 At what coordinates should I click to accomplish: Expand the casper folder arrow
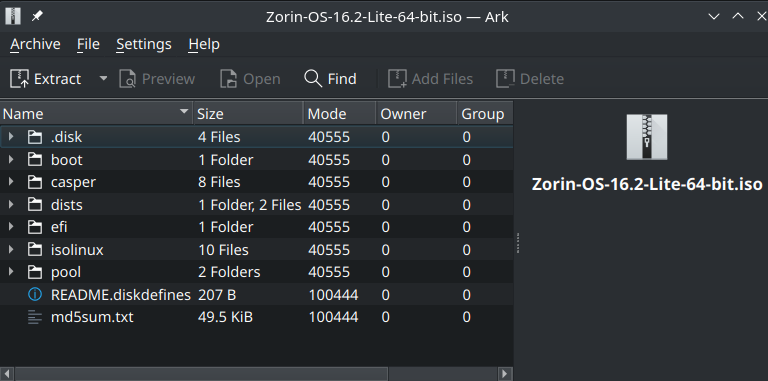point(11,182)
